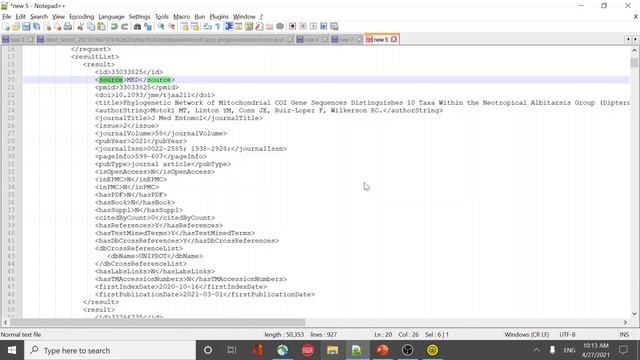Toggle Show All Characters pilcrow icon
This screenshot has width=640, height=360.
218,27
